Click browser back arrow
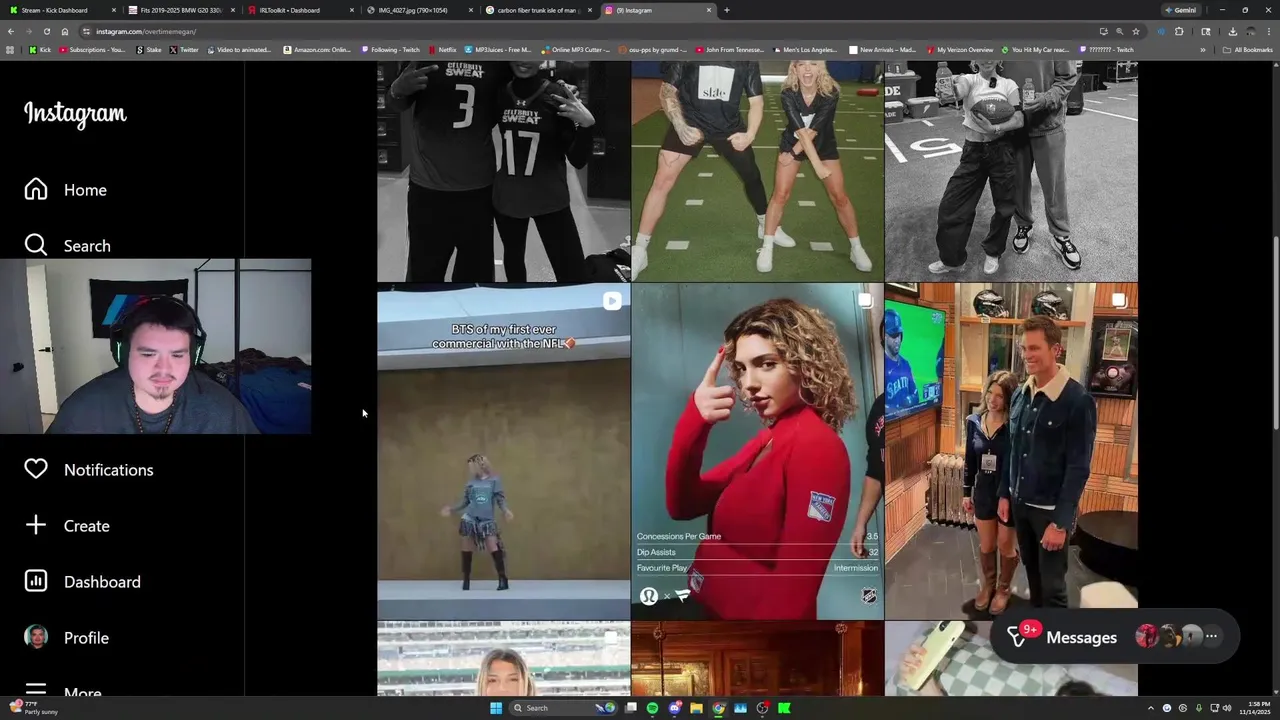Screen dimensions: 1280x720 11,31
